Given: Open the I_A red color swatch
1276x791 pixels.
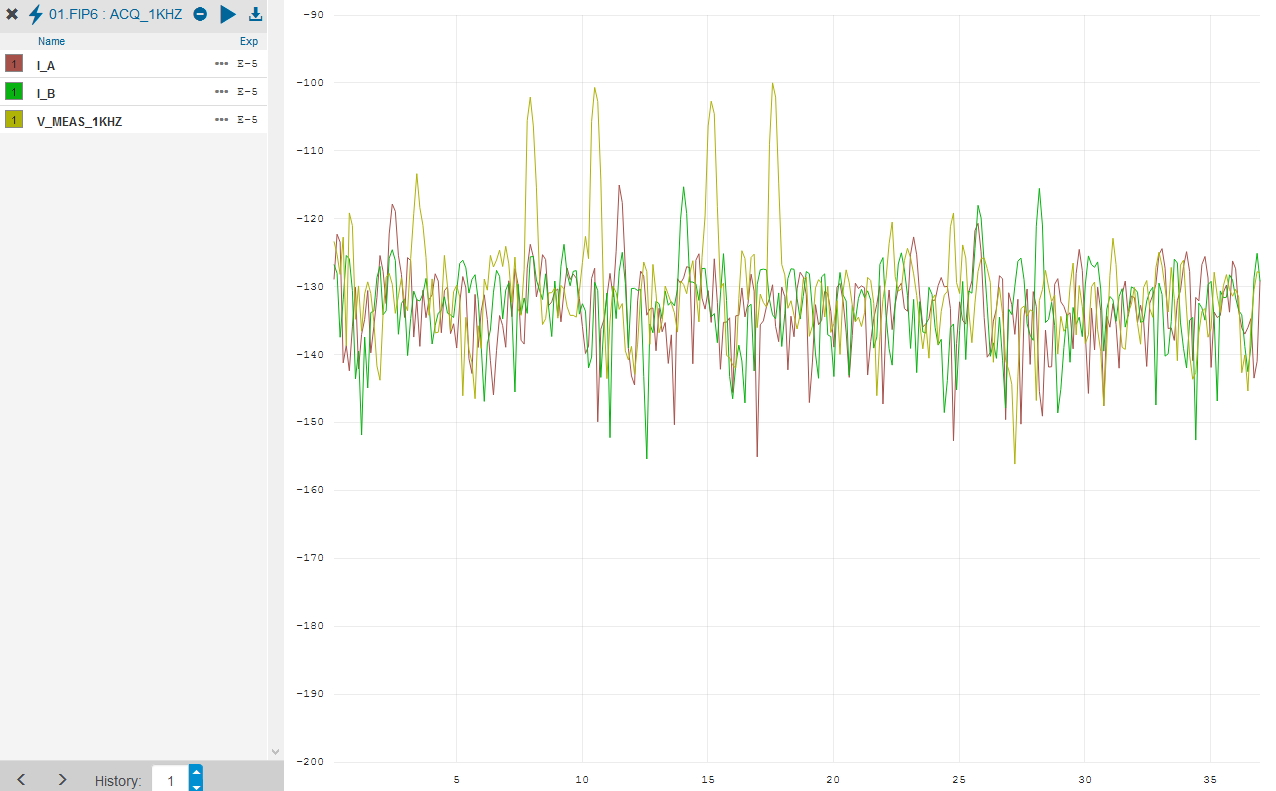Looking at the screenshot, I should click(x=14, y=64).
